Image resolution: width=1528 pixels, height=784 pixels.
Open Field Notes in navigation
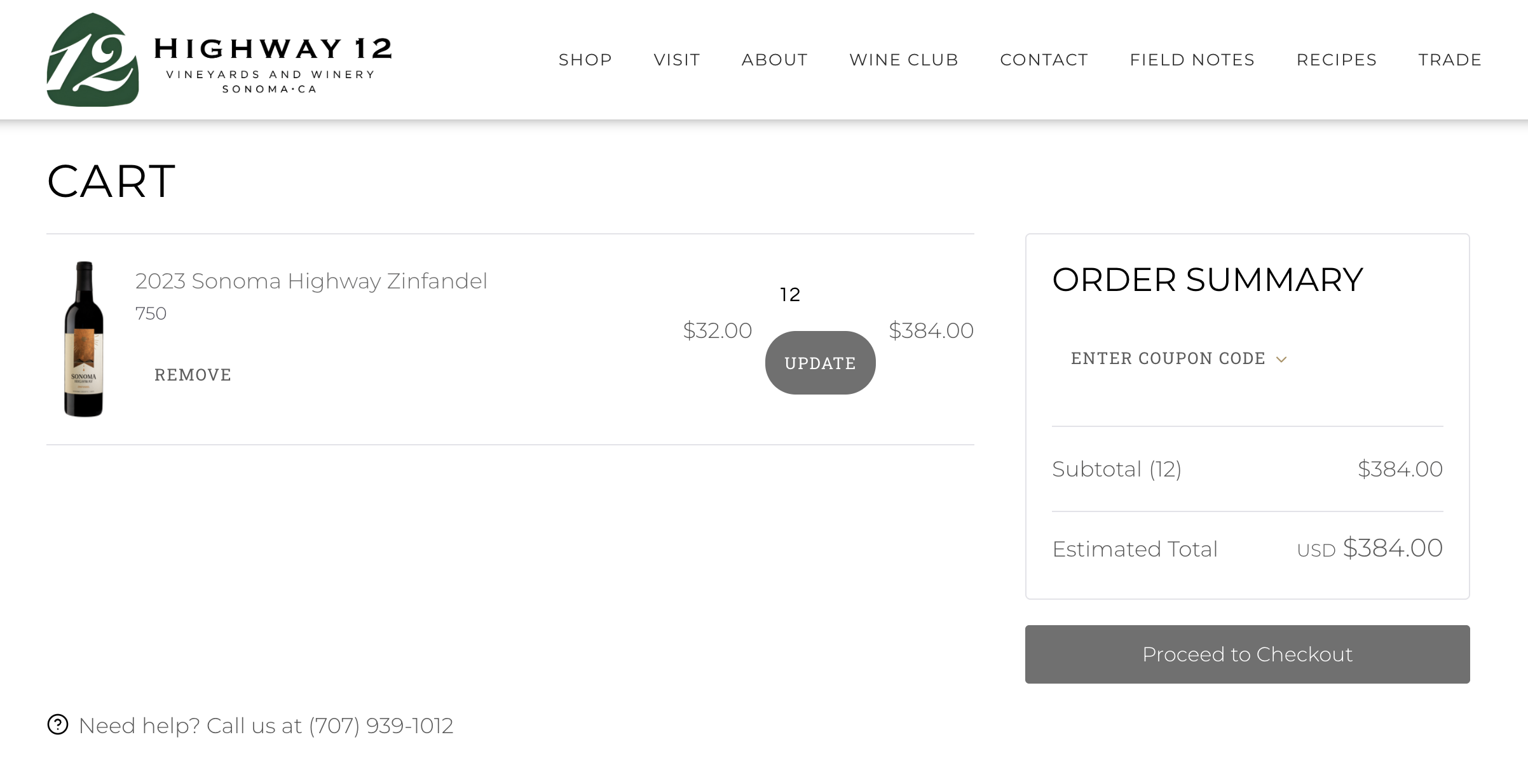1192,60
